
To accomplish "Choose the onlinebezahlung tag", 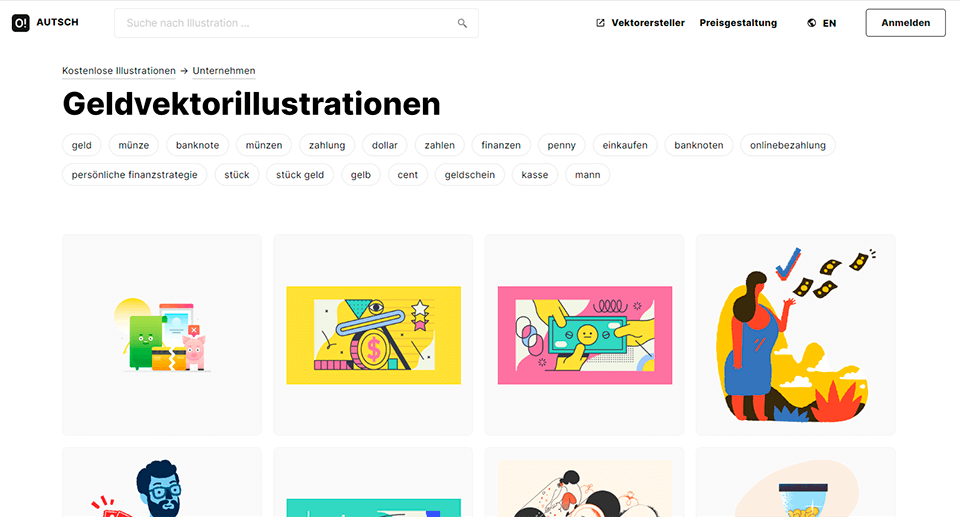I will coord(787,145).
